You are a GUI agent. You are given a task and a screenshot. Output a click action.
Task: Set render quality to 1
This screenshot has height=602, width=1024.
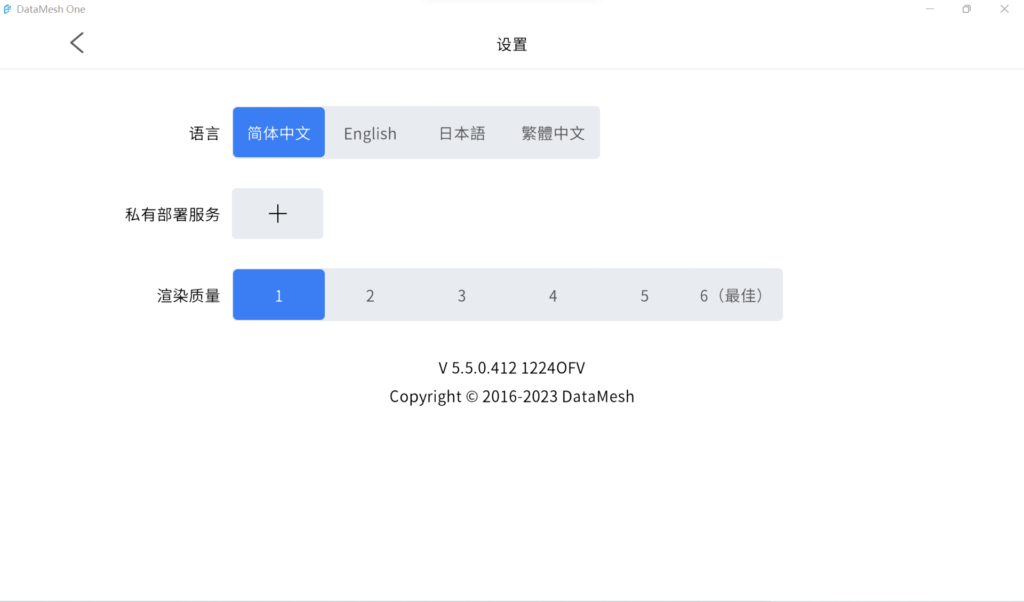point(279,295)
